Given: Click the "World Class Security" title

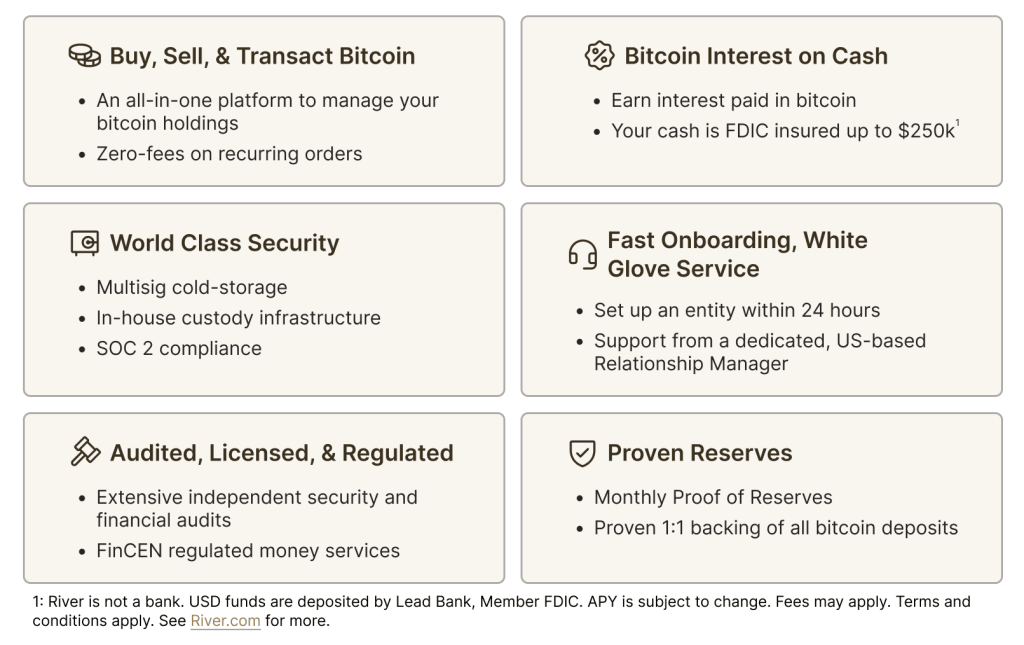Looking at the screenshot, I should pos(224,243).
